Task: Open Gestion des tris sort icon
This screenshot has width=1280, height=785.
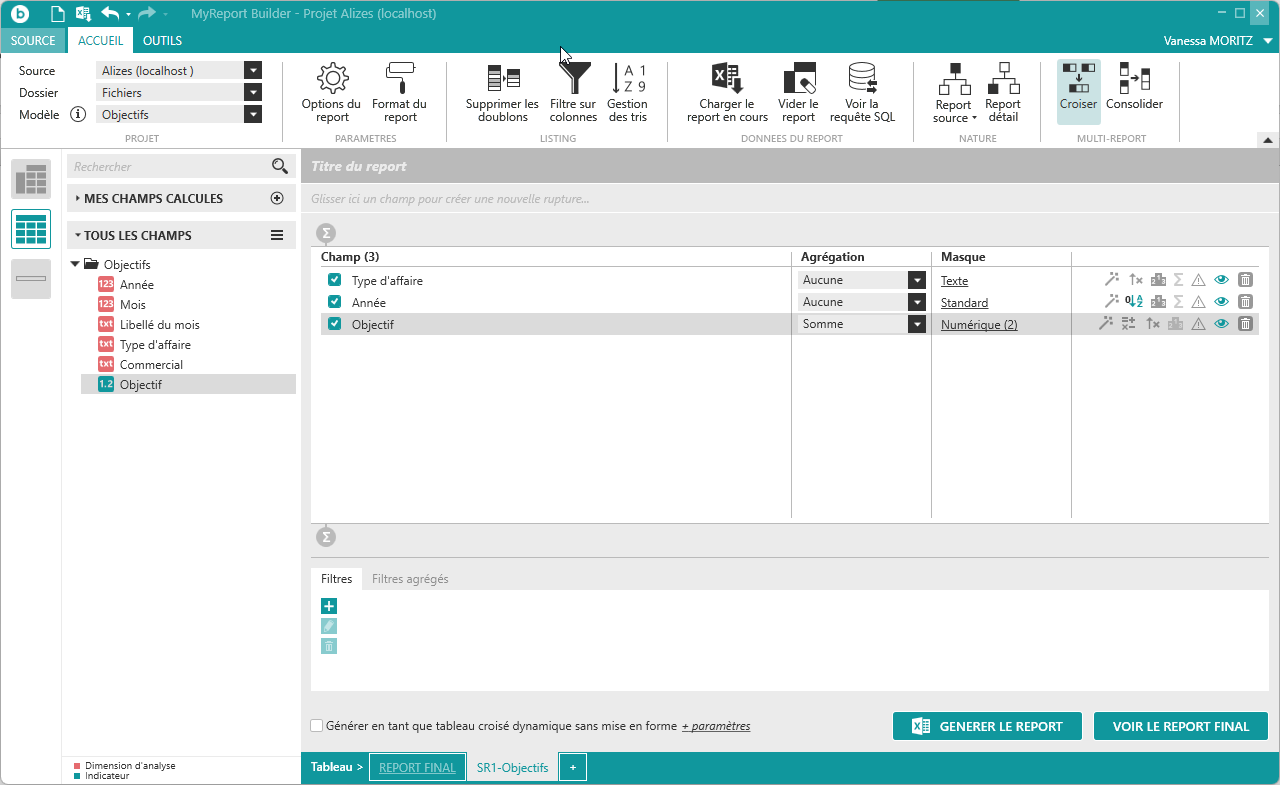Action: click(x=627, y=79)
